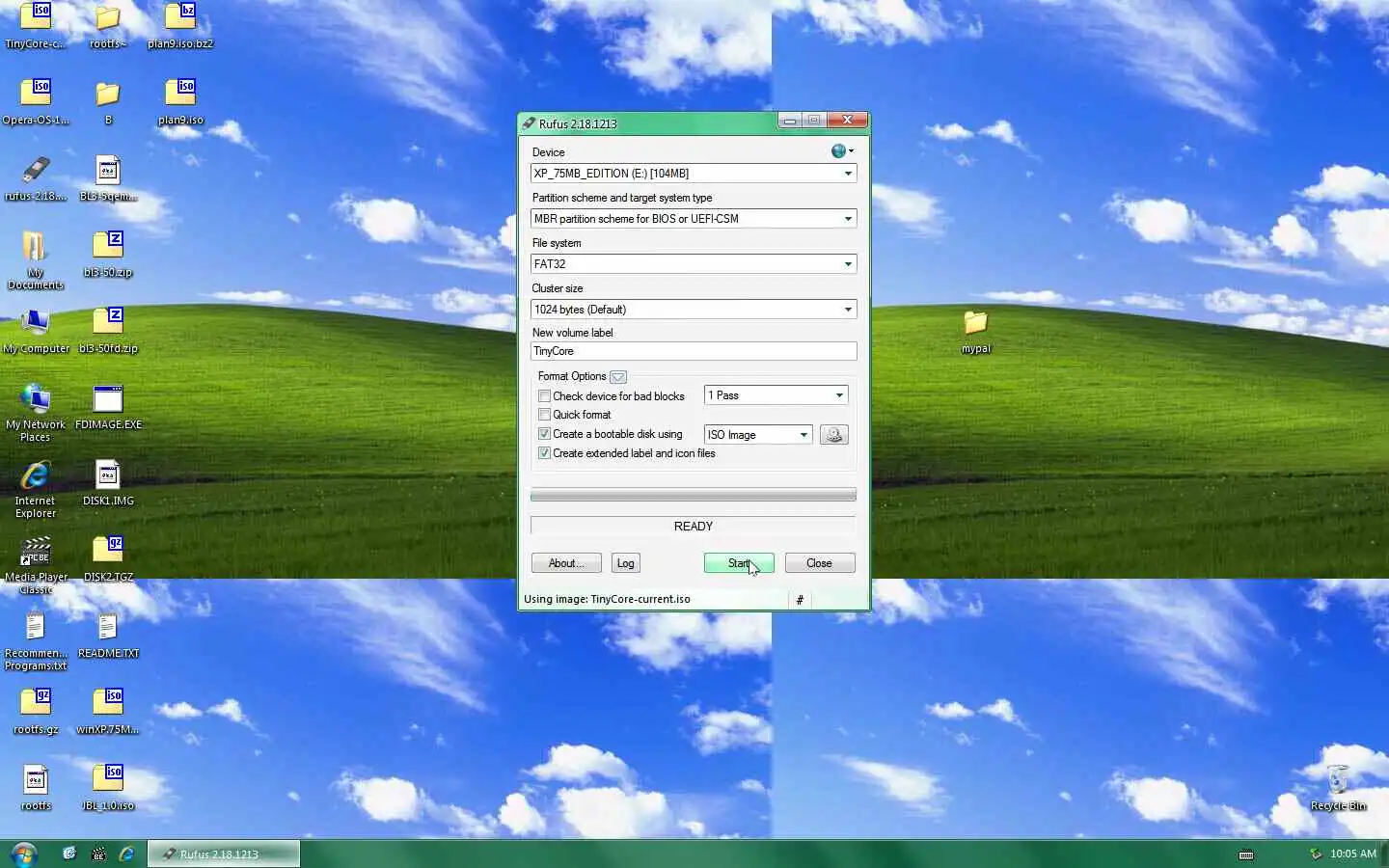Open the Partition scheme dropdown
Viewport: 1389px width, 868px height.
click(x=694, y=219)
